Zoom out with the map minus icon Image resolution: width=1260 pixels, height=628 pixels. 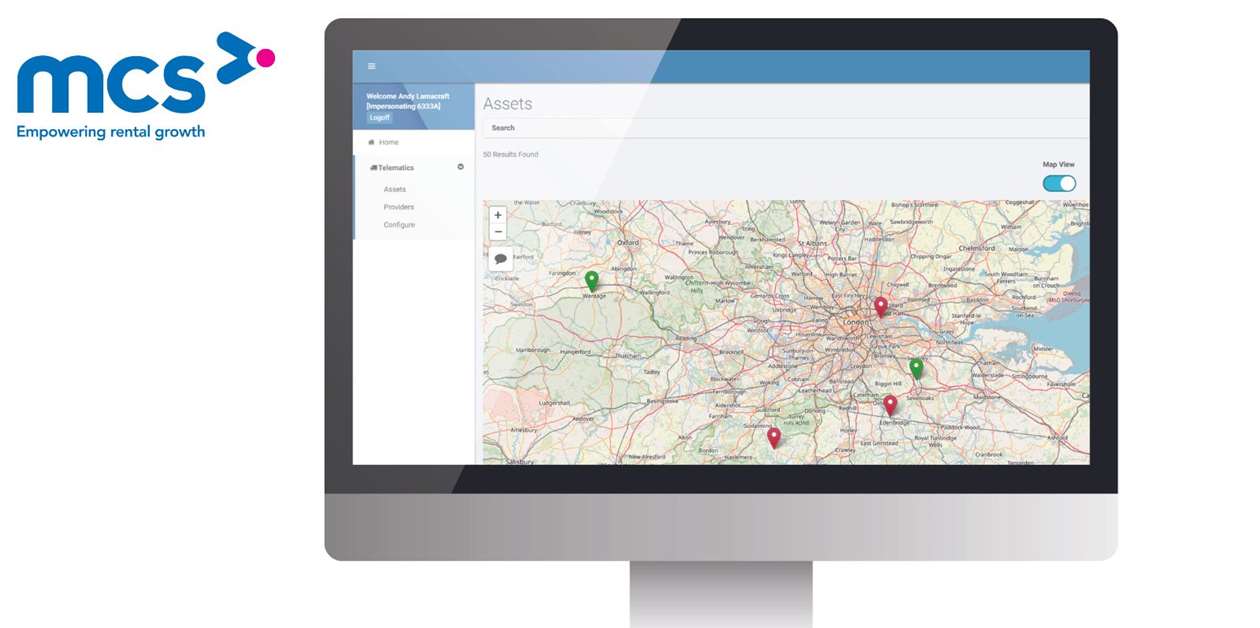[x=498, y=231]
